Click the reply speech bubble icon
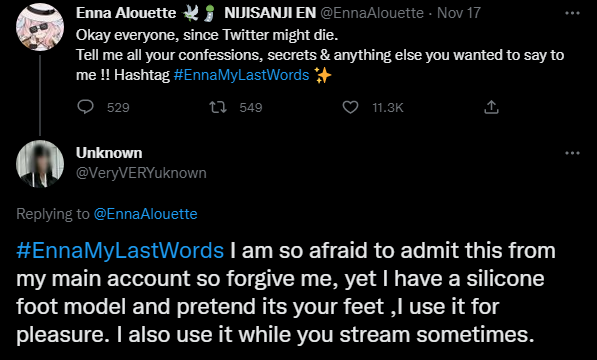The image size is (597, 360). point(85,107)
